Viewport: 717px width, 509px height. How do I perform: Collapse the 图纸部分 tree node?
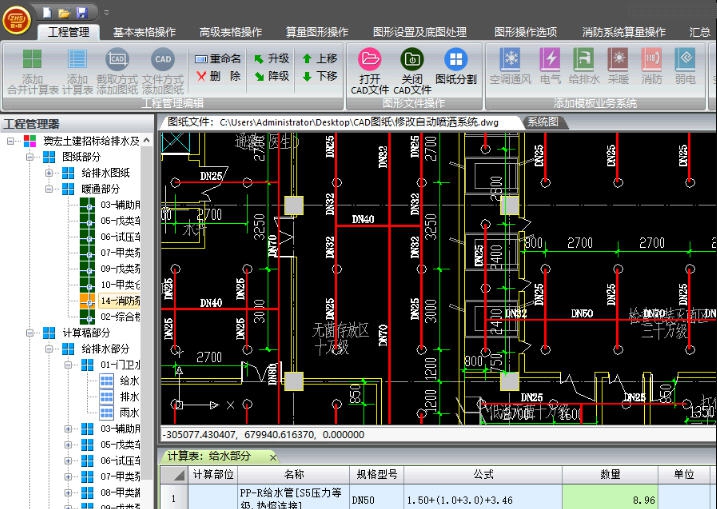(x=32, y=157)
